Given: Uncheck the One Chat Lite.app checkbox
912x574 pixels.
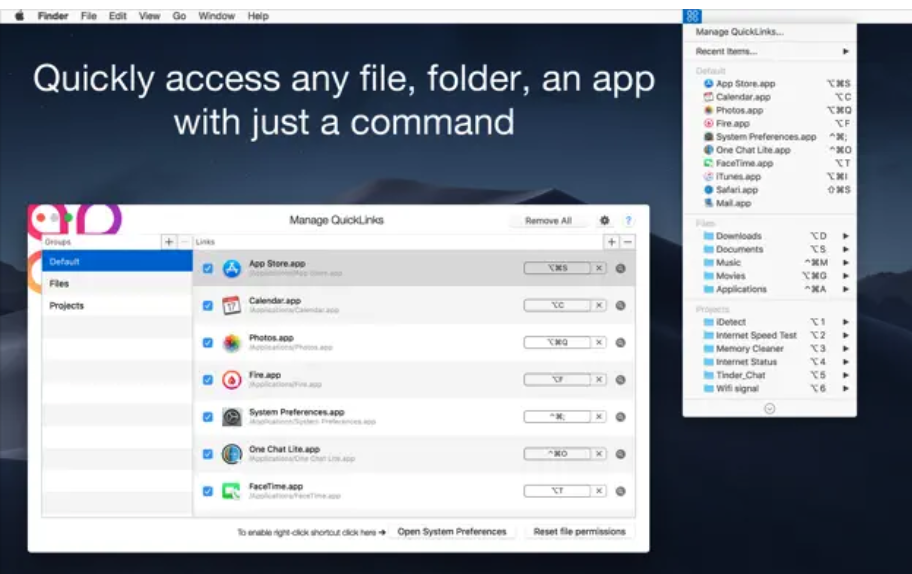Looking at the screenshot, I should [208, 454].
